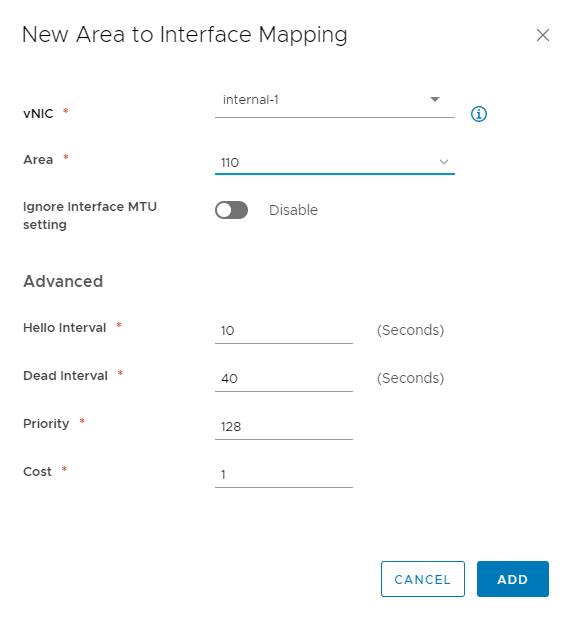Click the ADD button

point(512,579)
